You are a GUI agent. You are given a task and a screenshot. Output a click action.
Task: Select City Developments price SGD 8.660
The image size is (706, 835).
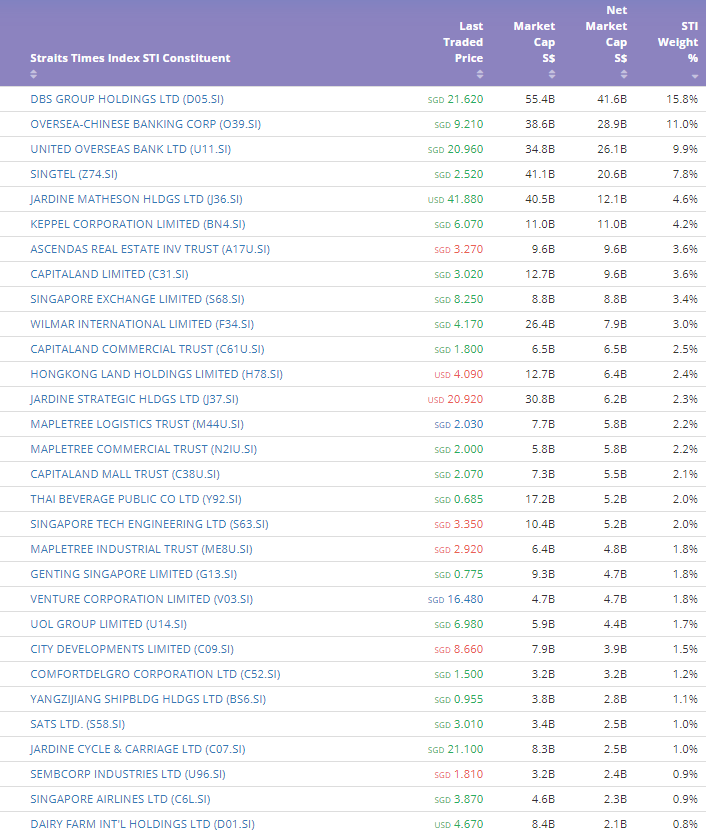[458, 650]
